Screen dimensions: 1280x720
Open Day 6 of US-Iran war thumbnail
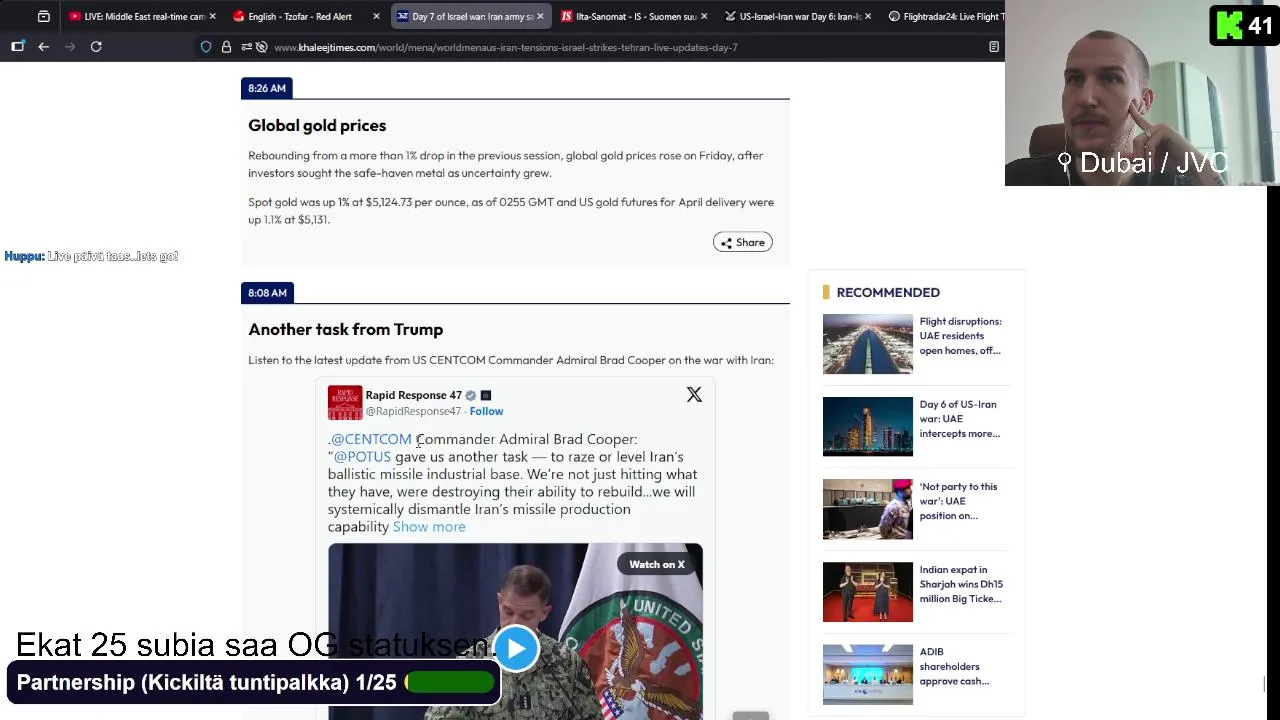(867, 427)
